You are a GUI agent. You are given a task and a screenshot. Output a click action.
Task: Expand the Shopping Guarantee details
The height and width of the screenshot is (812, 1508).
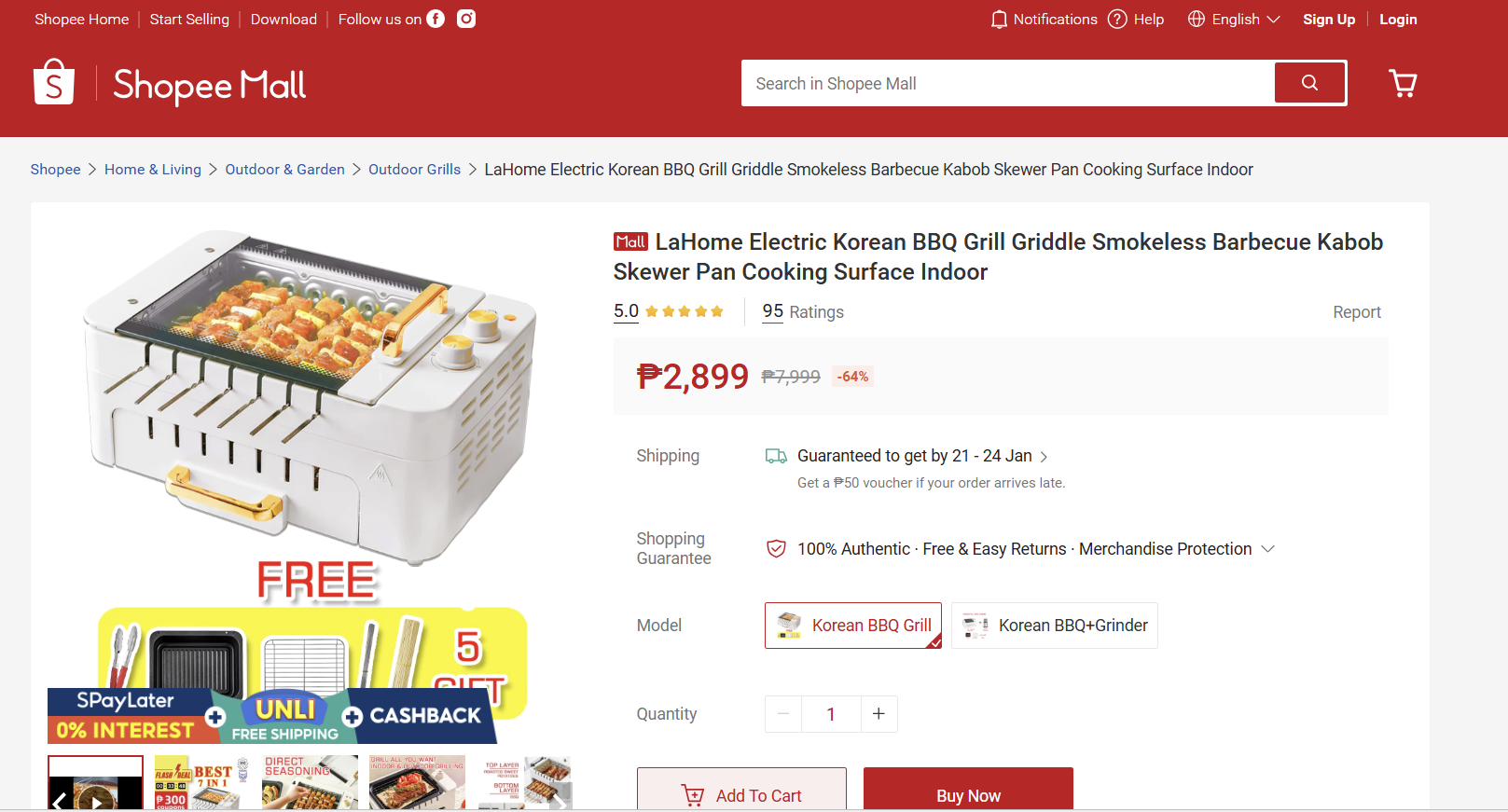pyautogui.click(x=1268, y=549)
